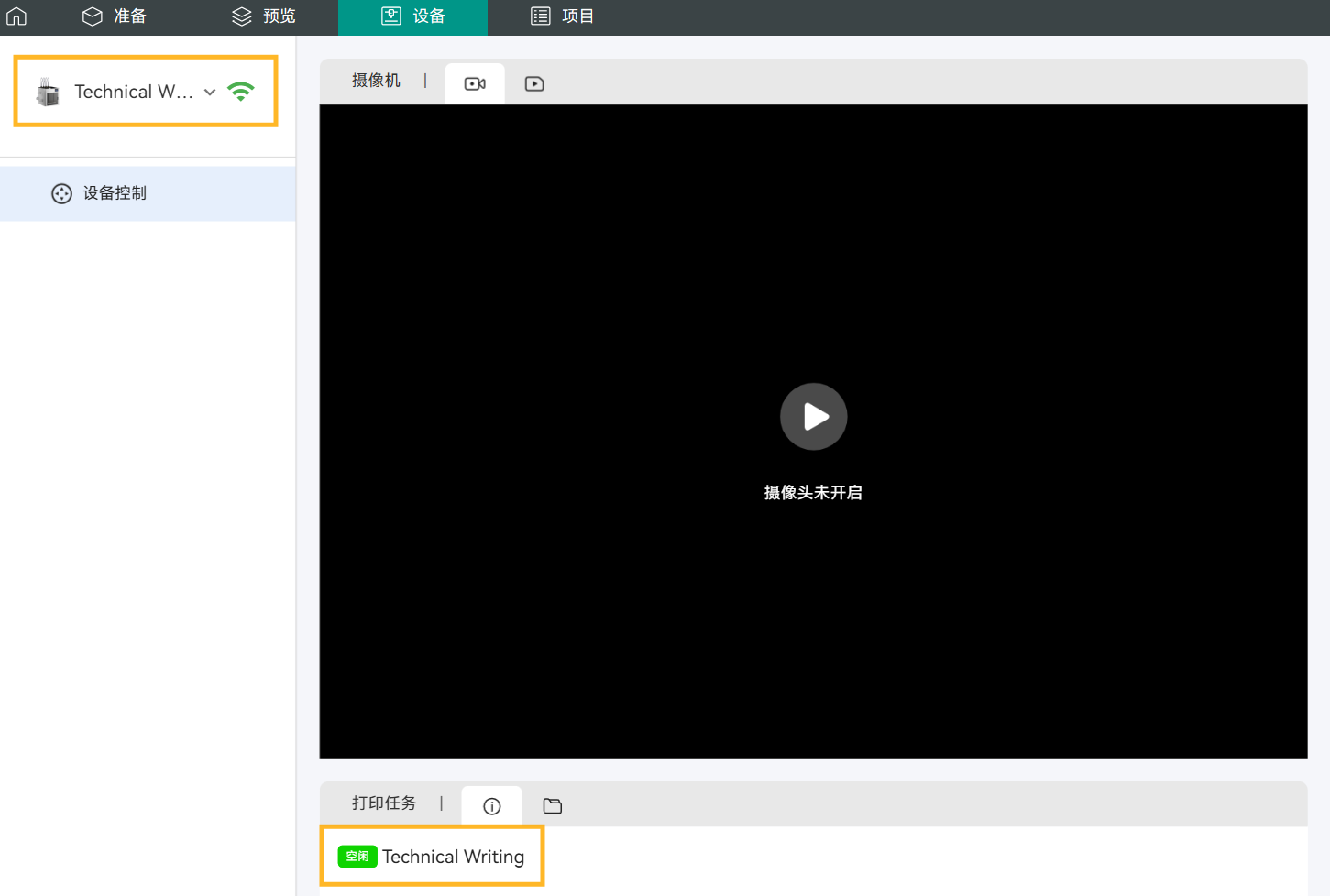The width and height of the screenshot is (1330, 896).
Task: Open the print task folder icon
Action: pyautogui.click(x=552, y=806)
